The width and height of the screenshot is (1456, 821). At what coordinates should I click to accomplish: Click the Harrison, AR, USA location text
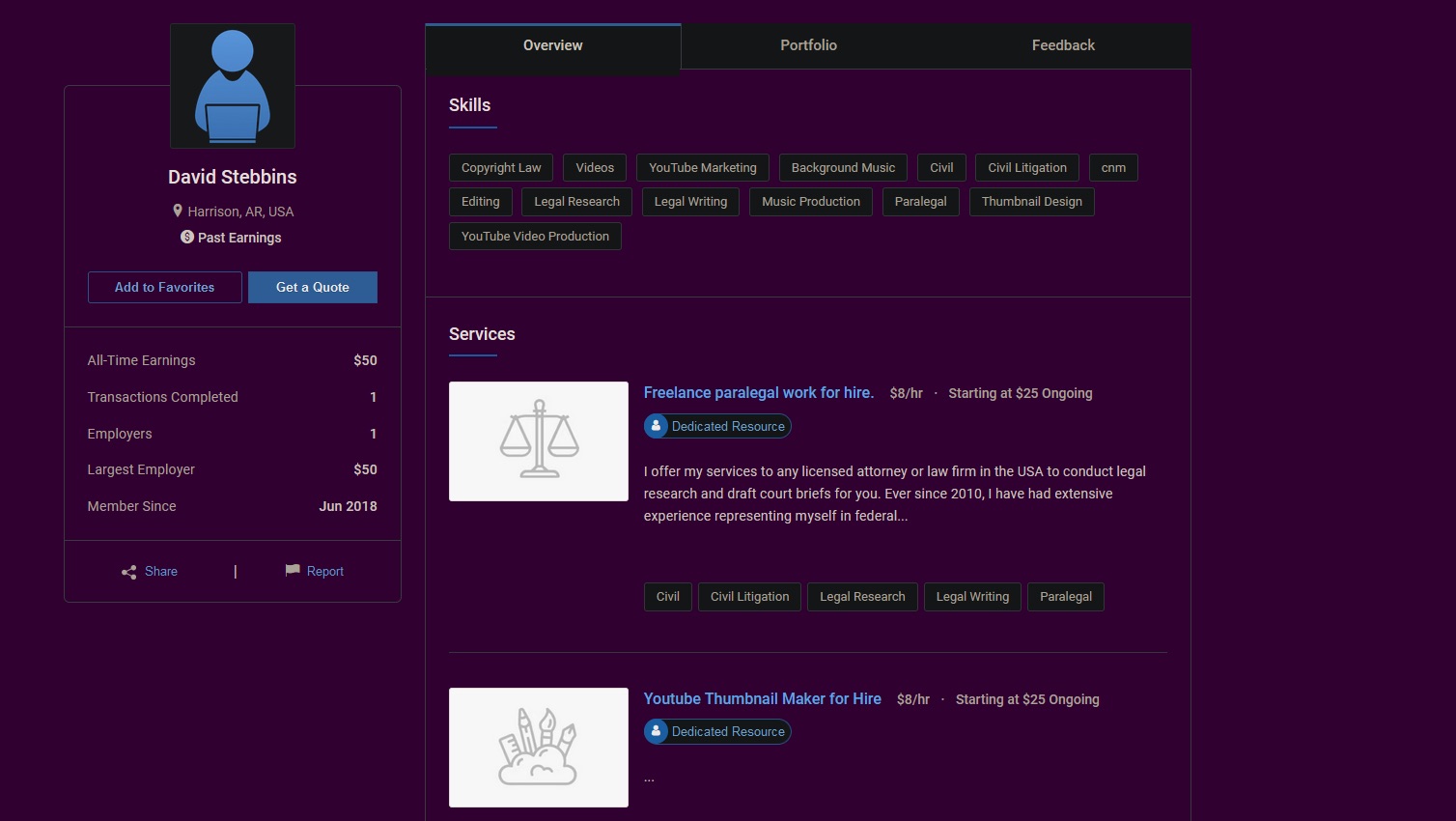coord(240,211)
